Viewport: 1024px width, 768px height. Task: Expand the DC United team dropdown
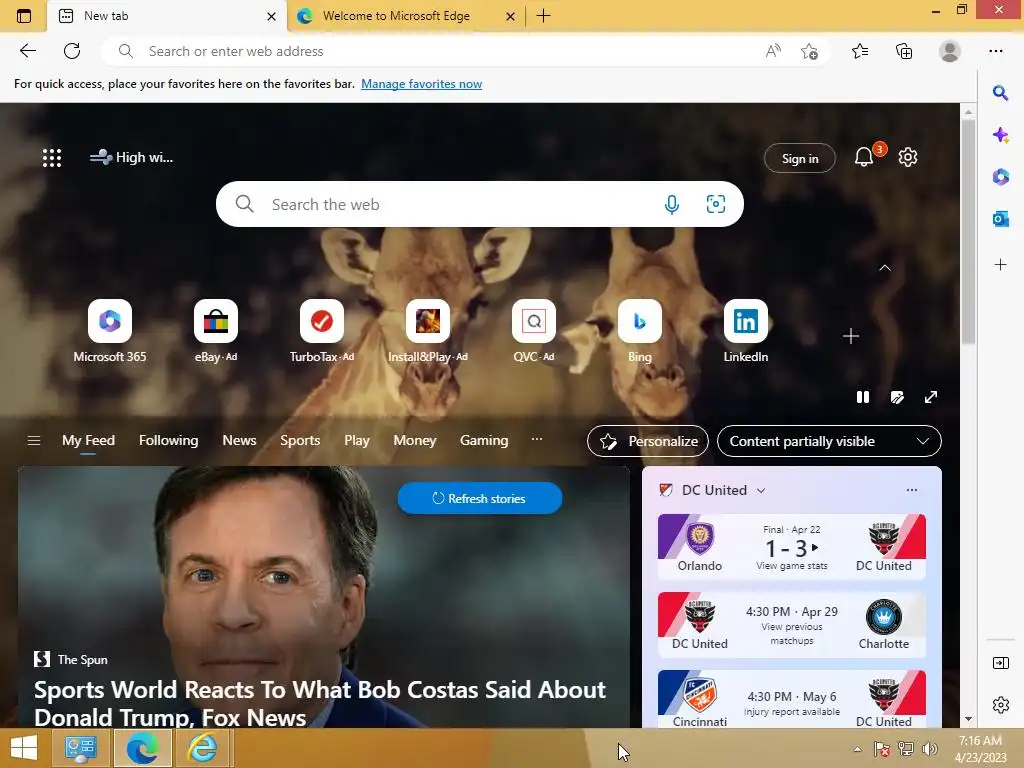click(x=761, y=490)
